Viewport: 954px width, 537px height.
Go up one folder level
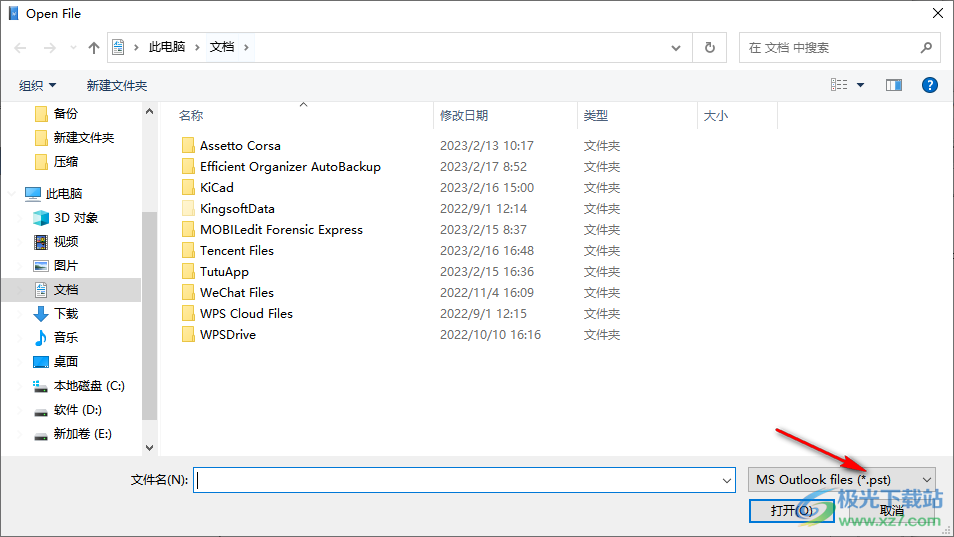coord(94,47)
